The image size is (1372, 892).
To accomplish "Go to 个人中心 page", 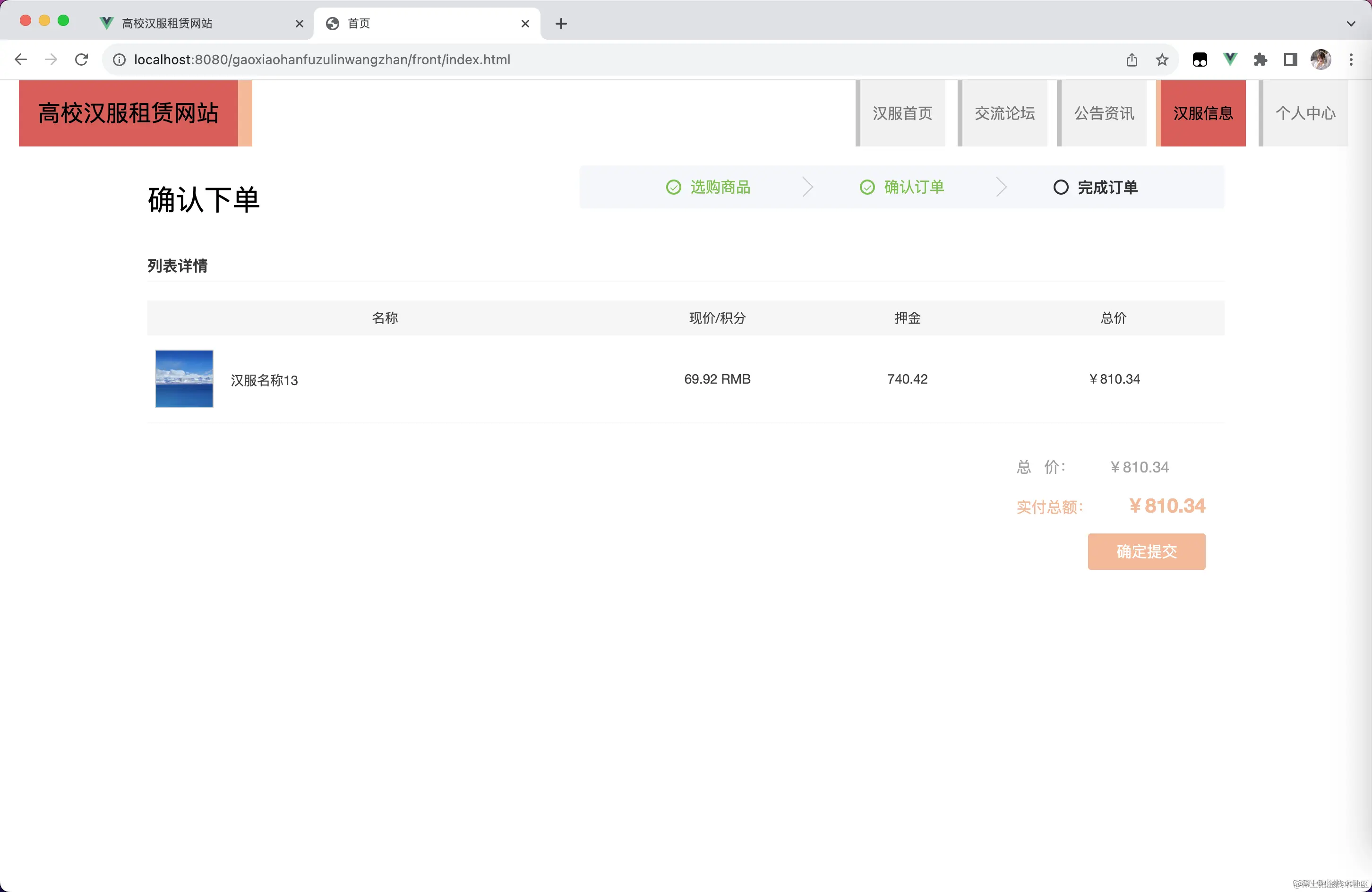I will (1306, 113).
